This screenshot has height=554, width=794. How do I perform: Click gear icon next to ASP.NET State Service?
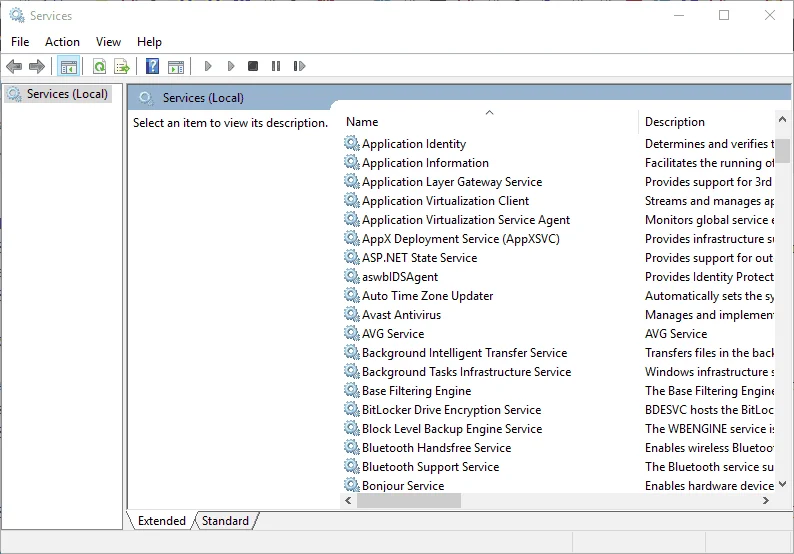[351, 257]
